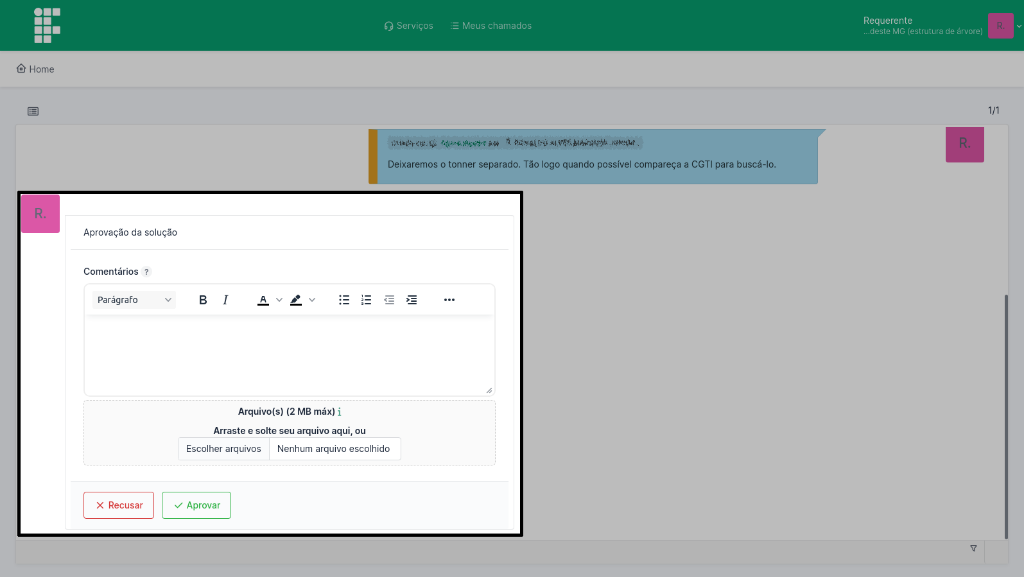Go to Meus chamados
The width and height of the screenshot is (1024, 577).
pyautogui.click(x=492, y=26)
